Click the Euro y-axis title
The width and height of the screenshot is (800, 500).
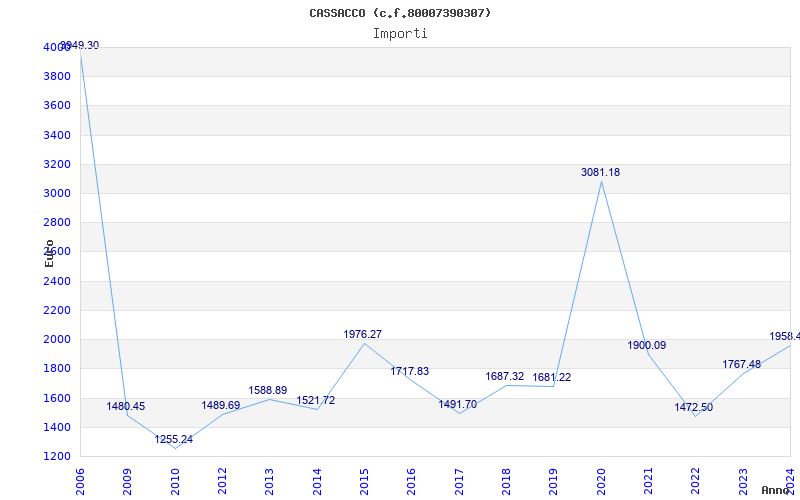49,253
